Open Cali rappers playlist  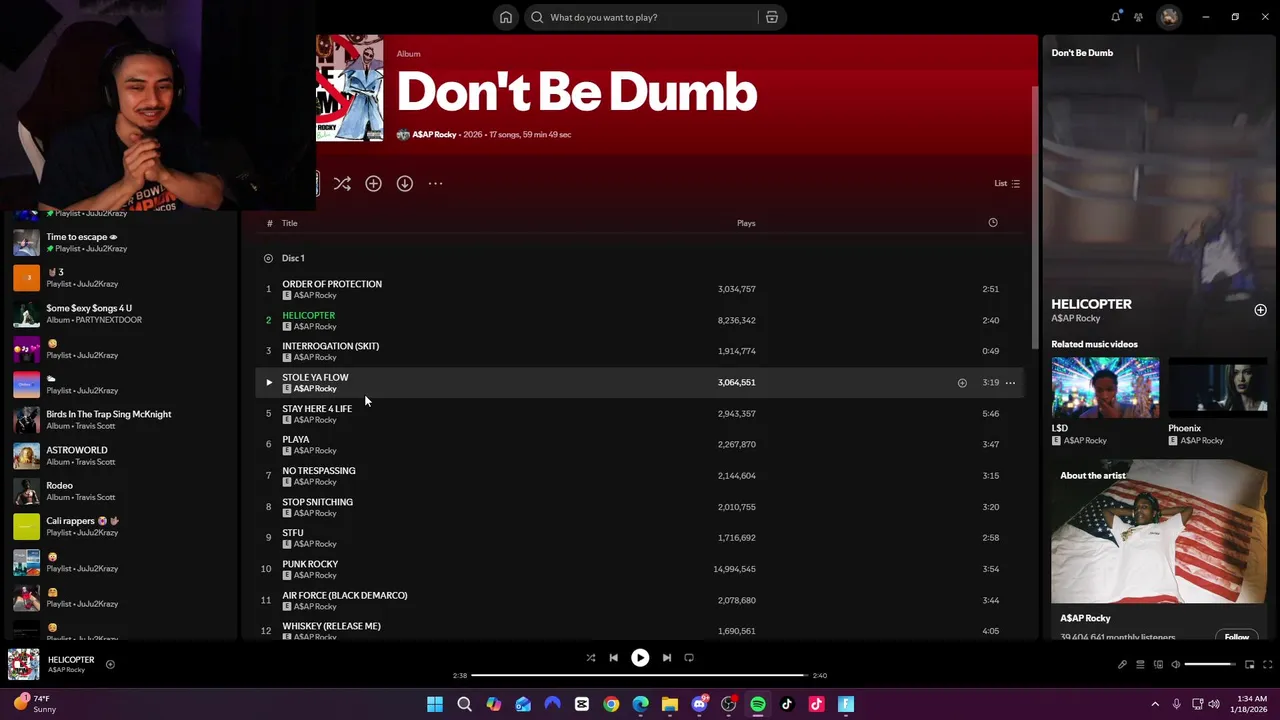point(120,526)
